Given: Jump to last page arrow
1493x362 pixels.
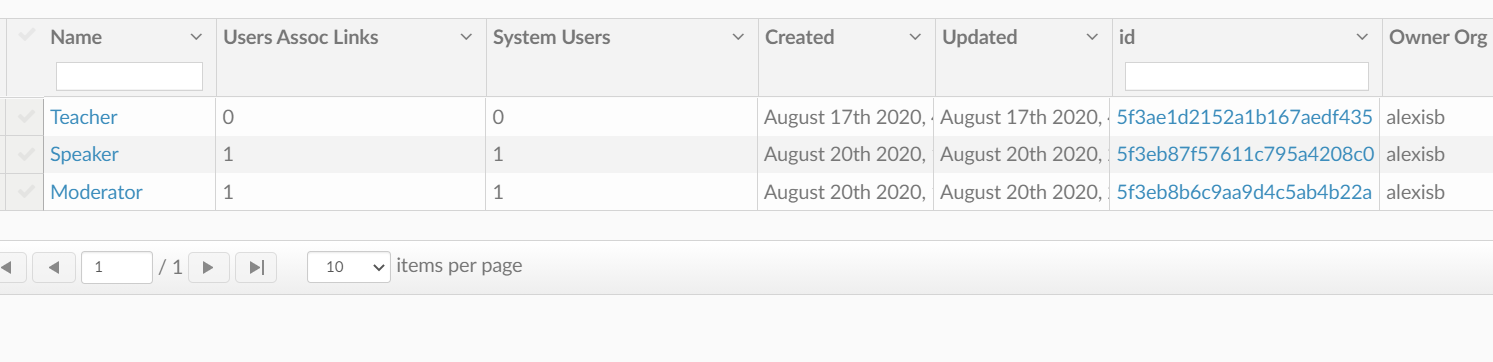Looking at the screenshot, I should [256, 267].
